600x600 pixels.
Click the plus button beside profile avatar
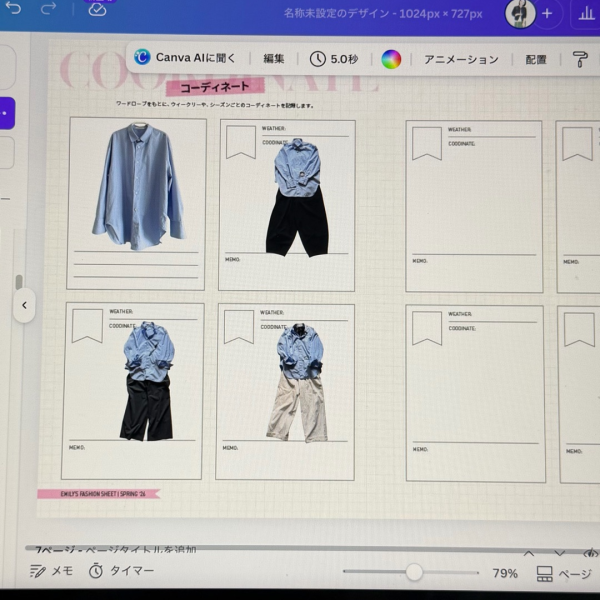pyautogui.click(x=547, y=14)
